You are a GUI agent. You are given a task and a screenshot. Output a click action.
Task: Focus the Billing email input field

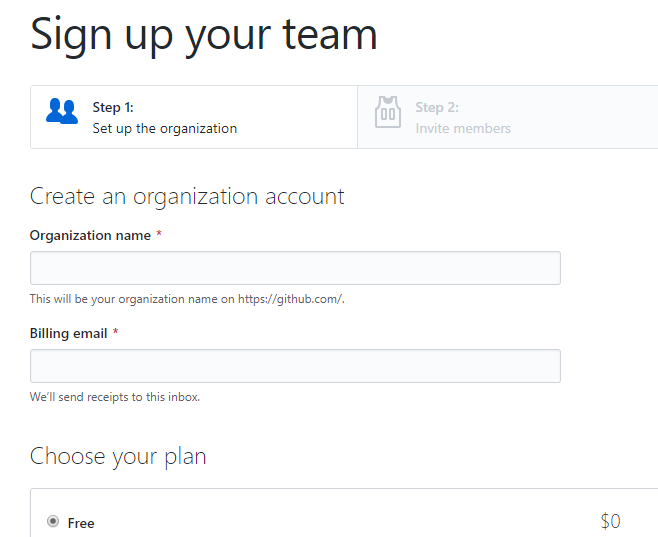295,366
